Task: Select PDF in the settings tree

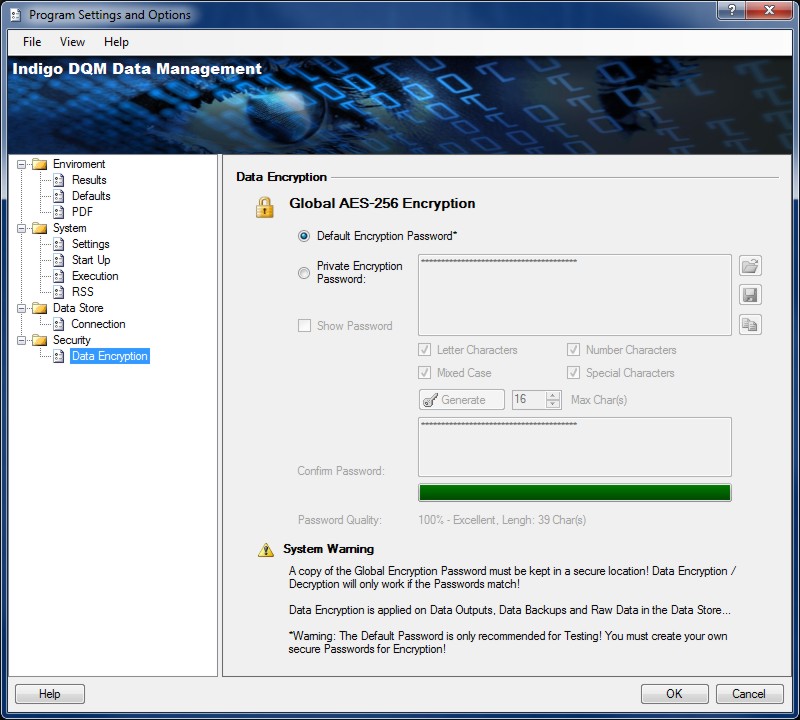Action: pyautogui.click(x=82, y=212)
